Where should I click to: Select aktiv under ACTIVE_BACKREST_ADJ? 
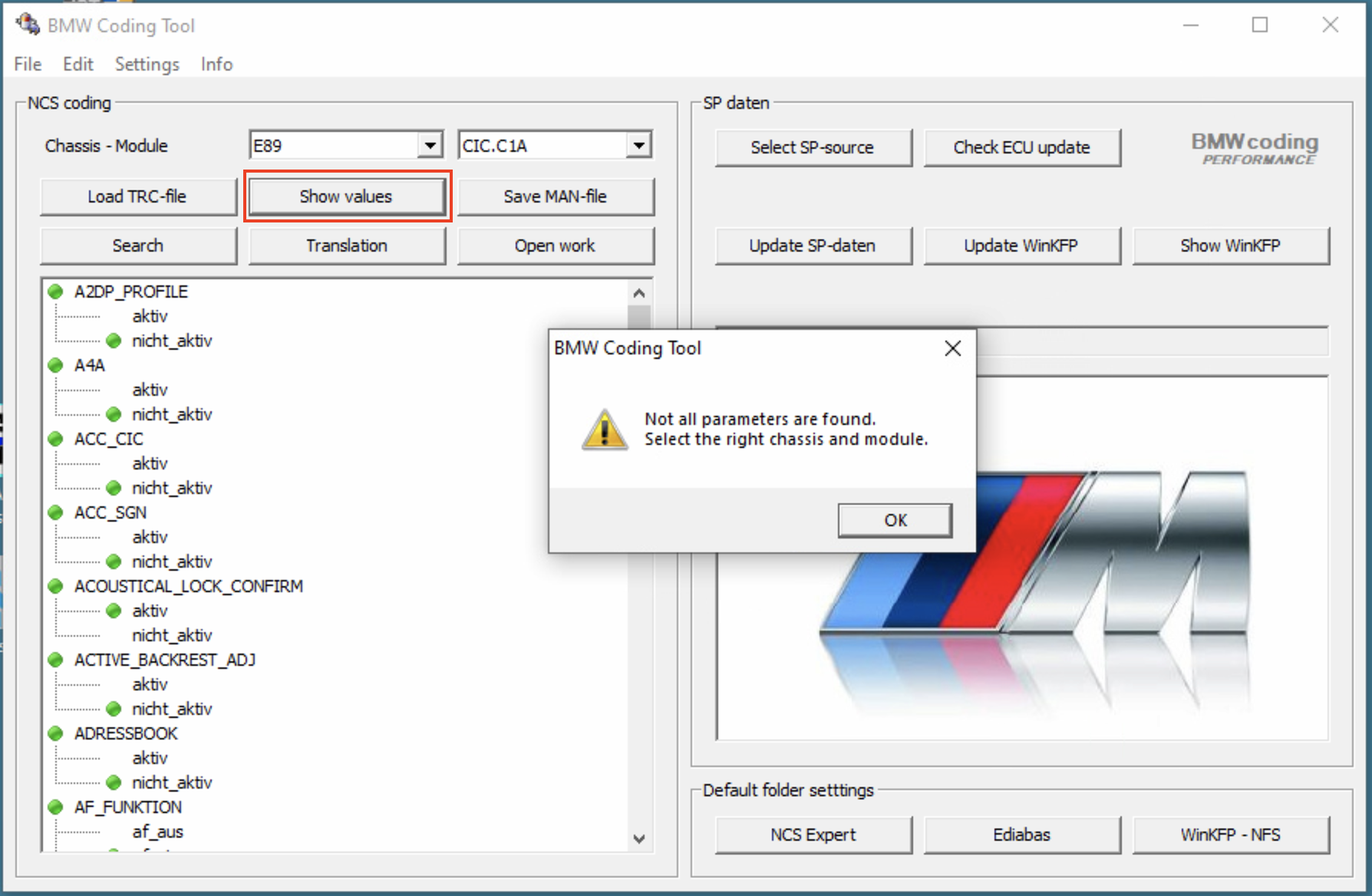tap(150, 684)
